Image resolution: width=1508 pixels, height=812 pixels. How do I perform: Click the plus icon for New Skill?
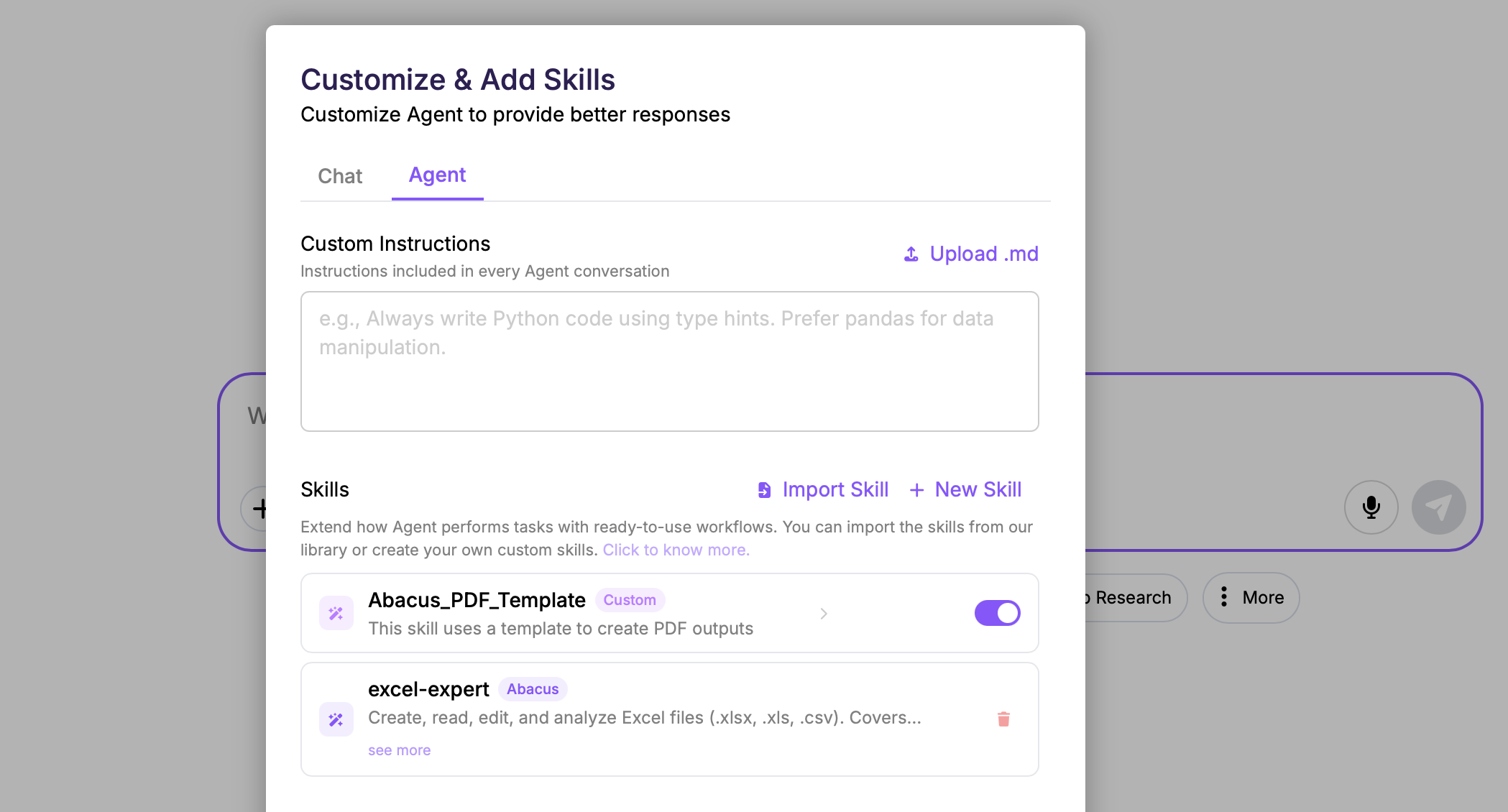(x=916, y=490)
